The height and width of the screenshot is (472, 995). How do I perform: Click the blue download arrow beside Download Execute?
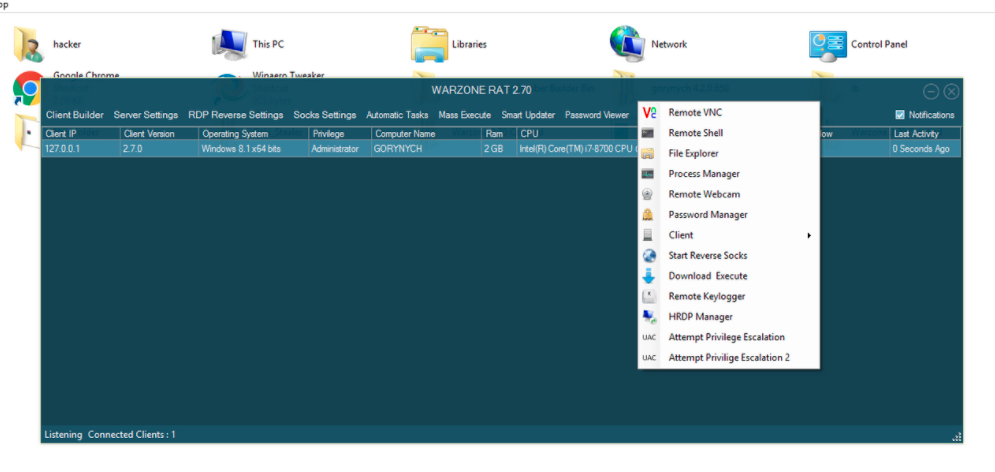[648, 276]
